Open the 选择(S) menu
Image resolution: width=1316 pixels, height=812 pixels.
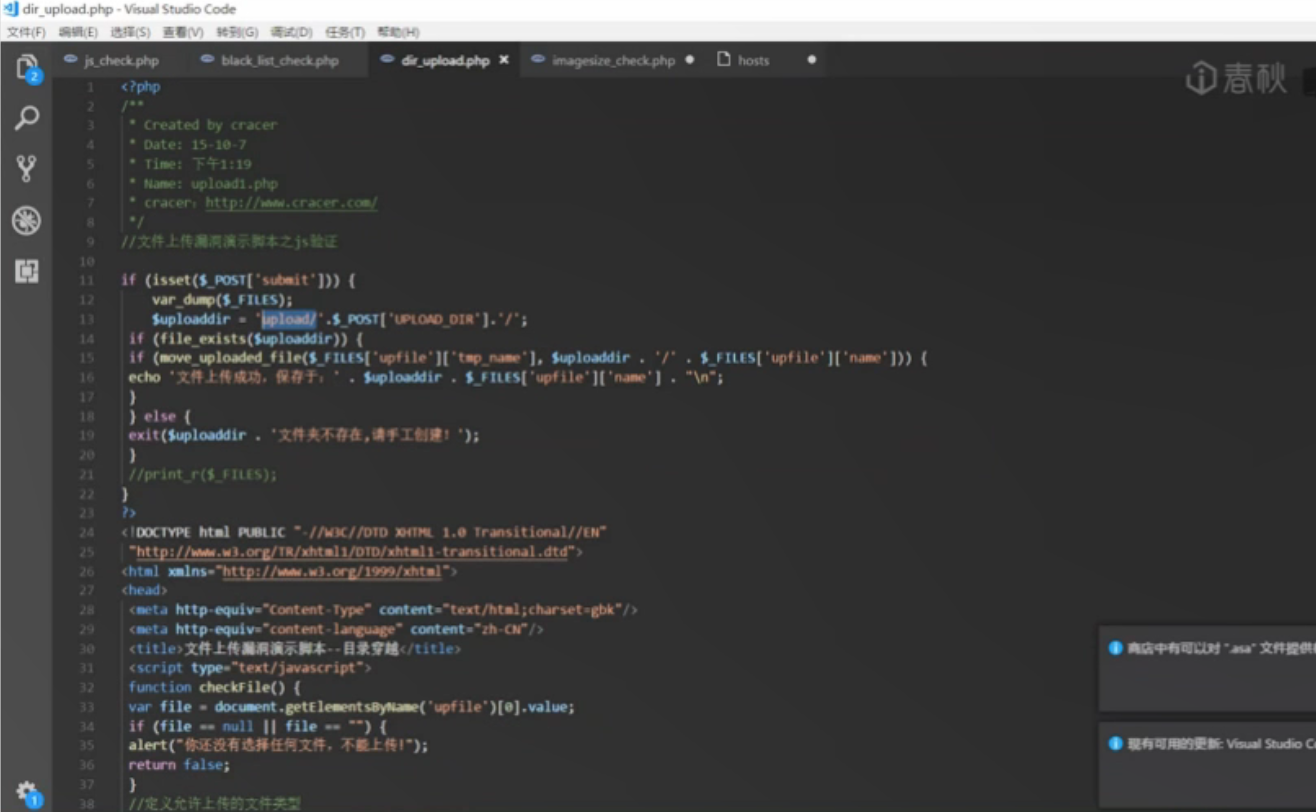[x=130, y=32]
